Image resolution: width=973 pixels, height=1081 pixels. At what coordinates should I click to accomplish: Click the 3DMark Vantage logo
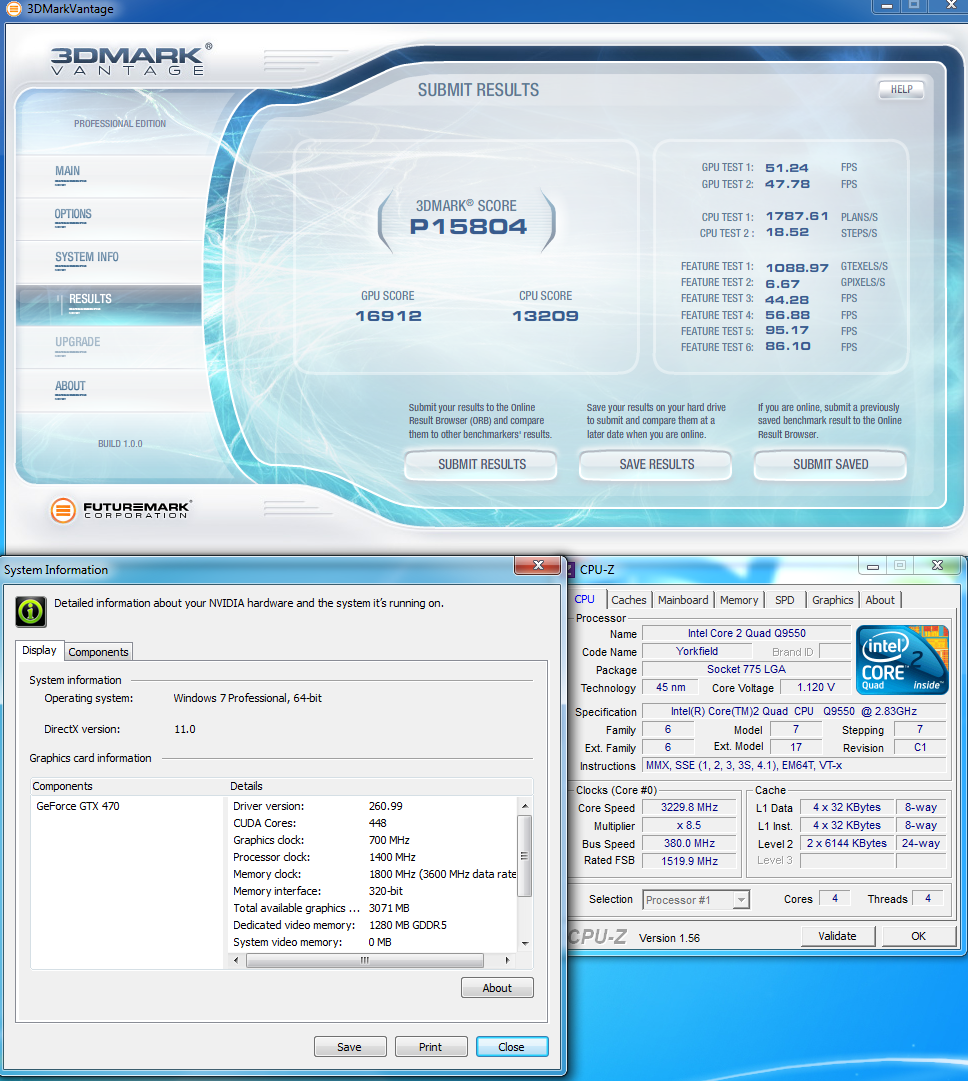131,60
